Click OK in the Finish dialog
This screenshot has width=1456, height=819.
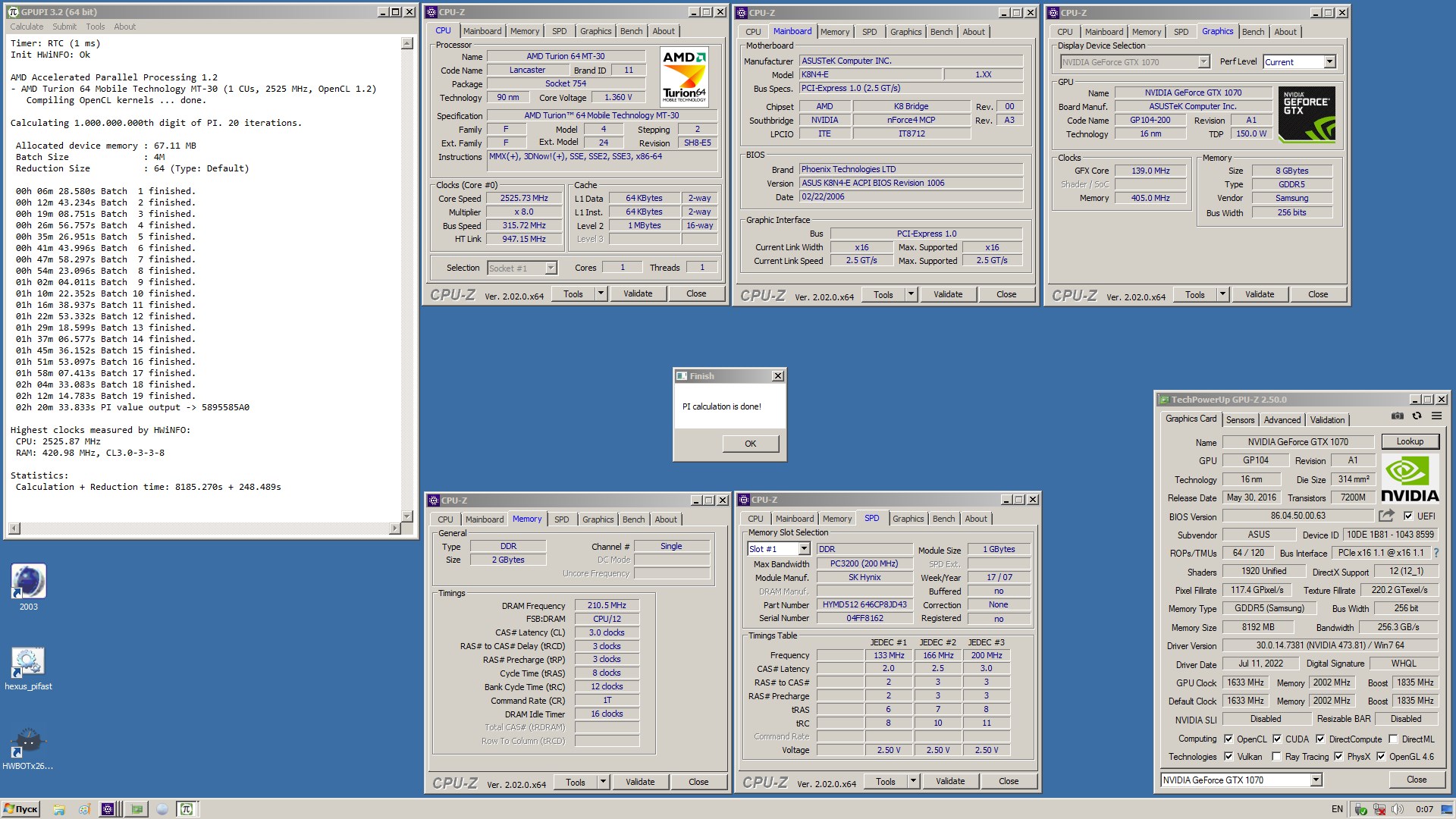click(750, 444)
